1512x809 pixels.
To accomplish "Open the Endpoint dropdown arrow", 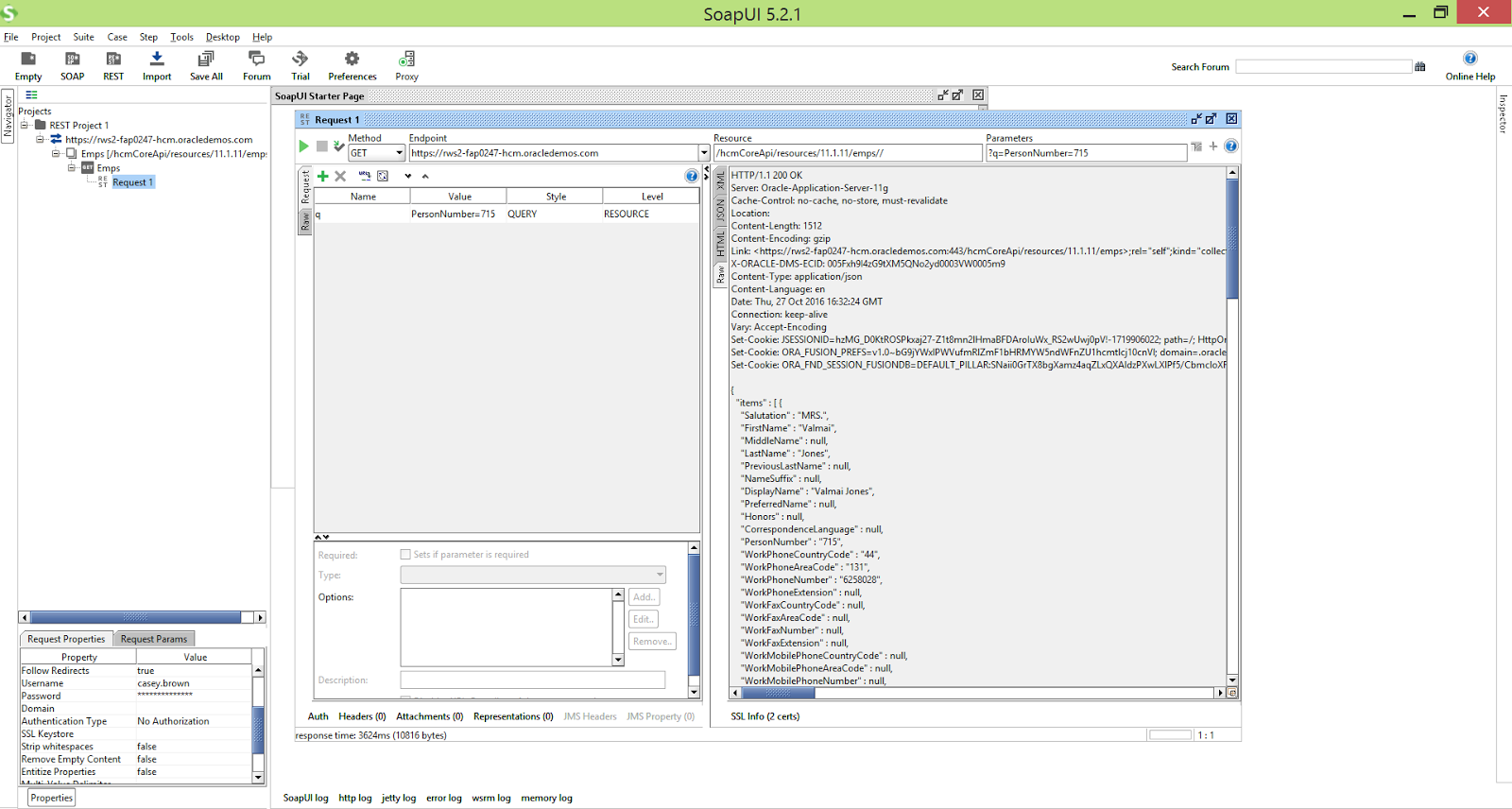I will click(704, 153).
